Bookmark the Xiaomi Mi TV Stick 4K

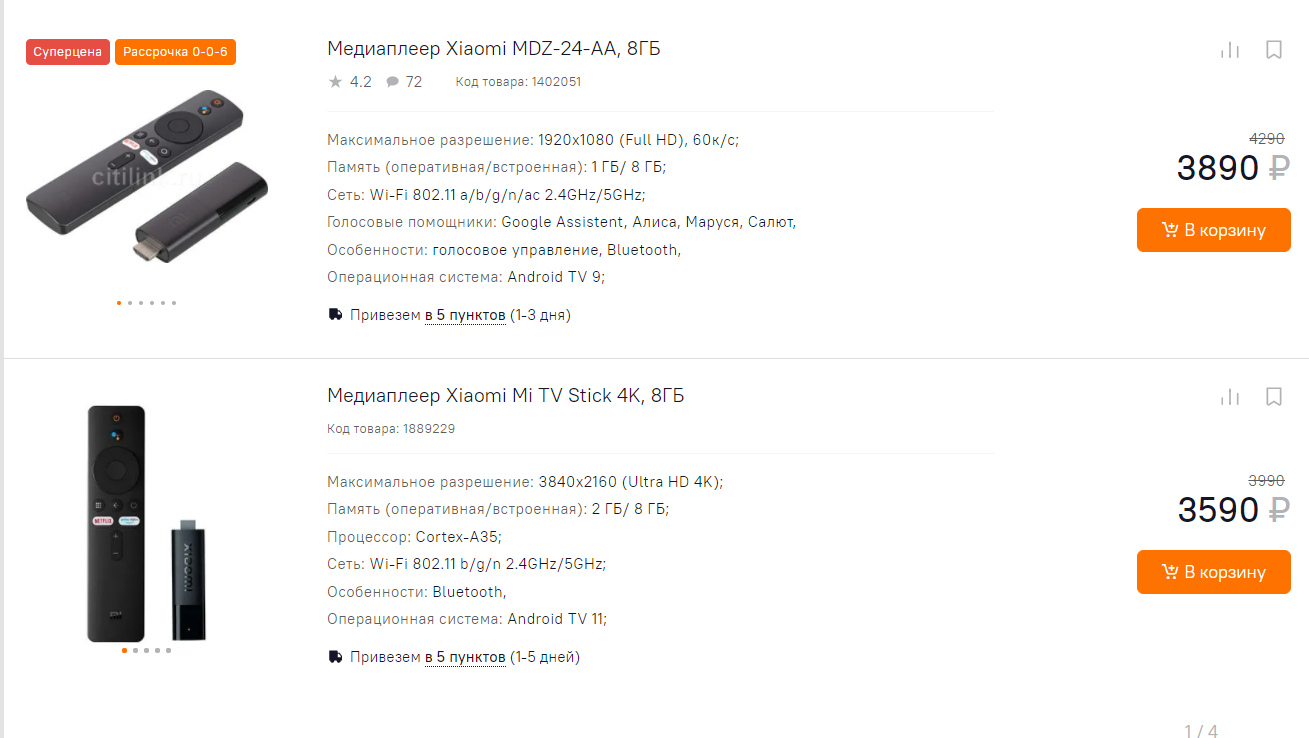(x=1274, y=397)
